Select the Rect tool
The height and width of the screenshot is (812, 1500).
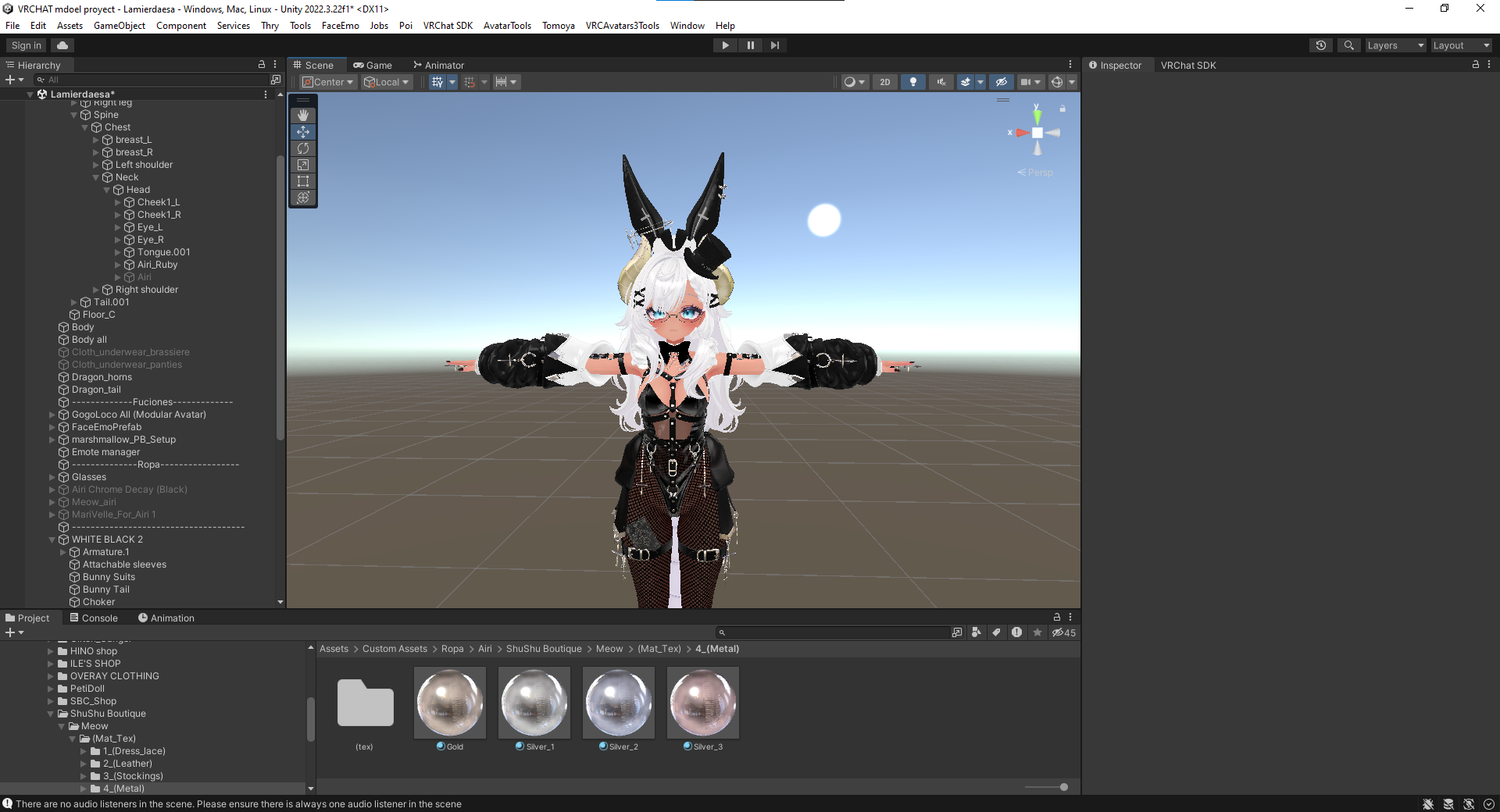pos(303,181)
